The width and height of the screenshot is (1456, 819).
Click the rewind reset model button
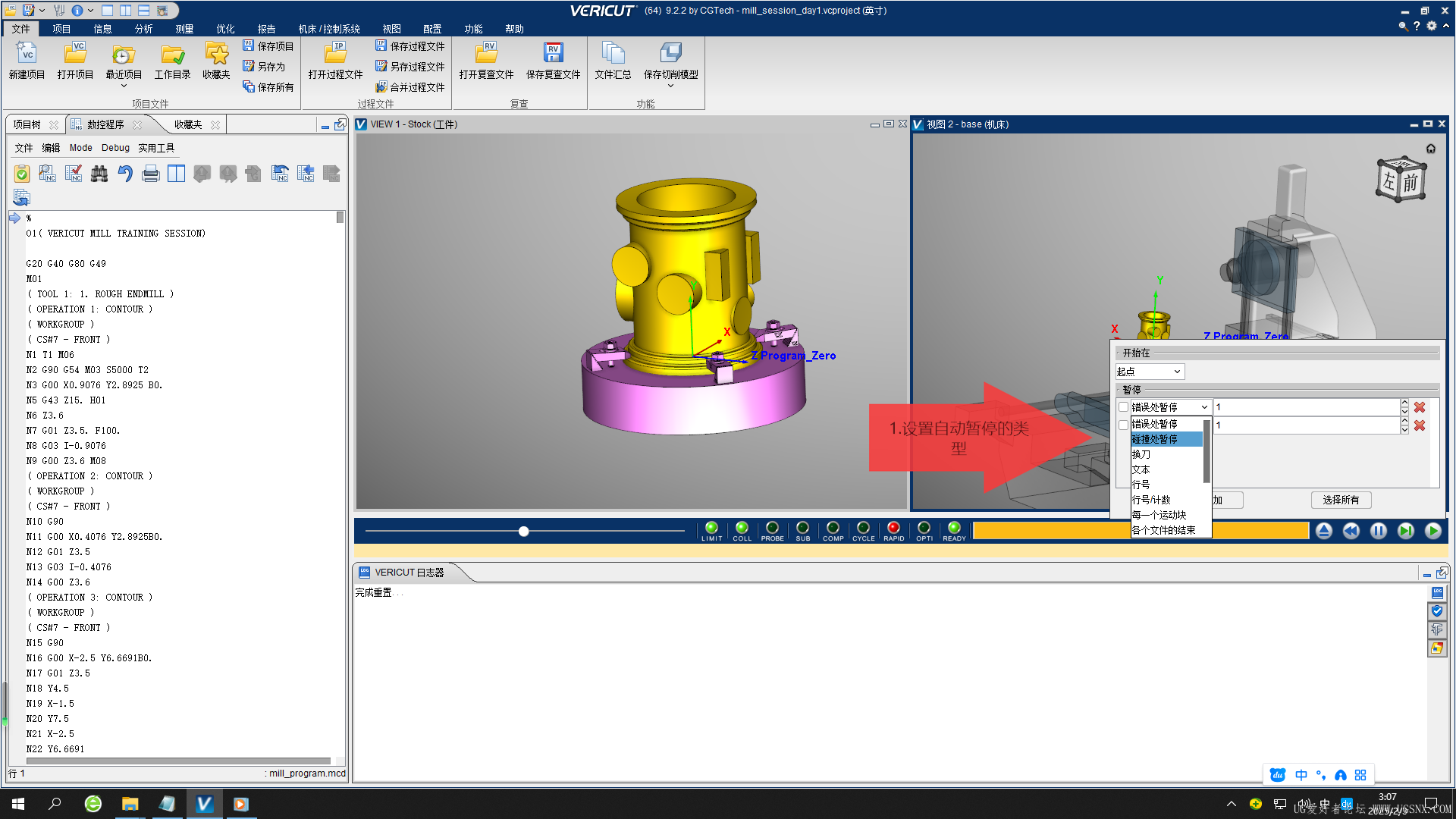1351,531
